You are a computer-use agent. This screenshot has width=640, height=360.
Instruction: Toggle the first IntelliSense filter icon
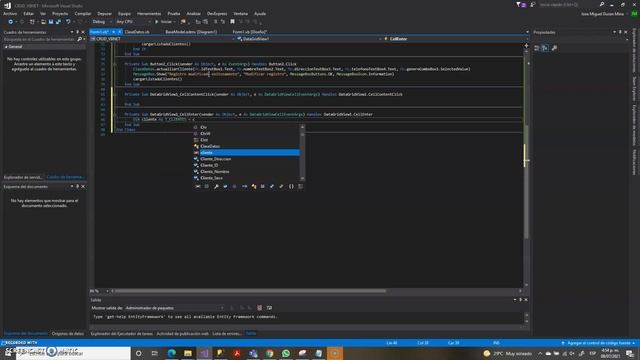(198, 187)
